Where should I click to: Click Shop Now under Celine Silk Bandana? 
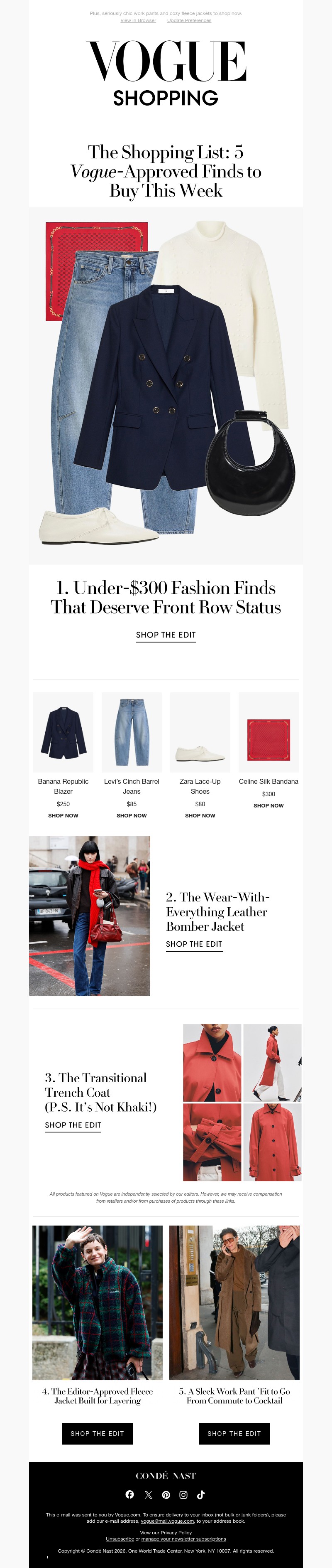pyautogui.click(x=269, y=805)
